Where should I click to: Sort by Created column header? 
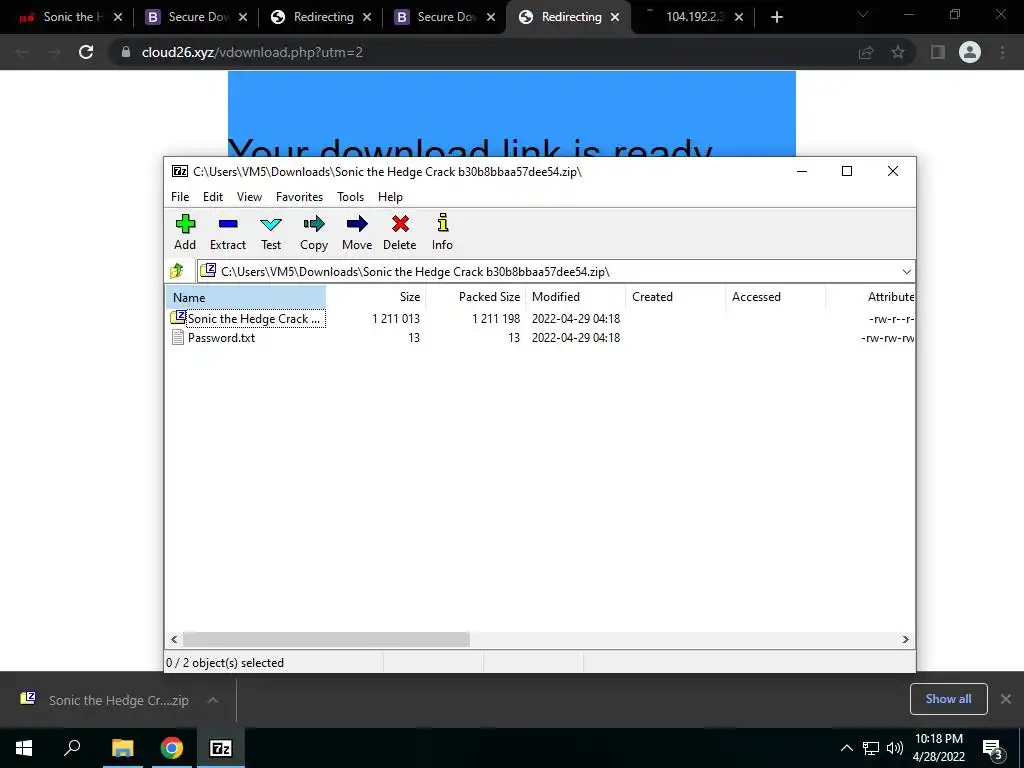675,297
